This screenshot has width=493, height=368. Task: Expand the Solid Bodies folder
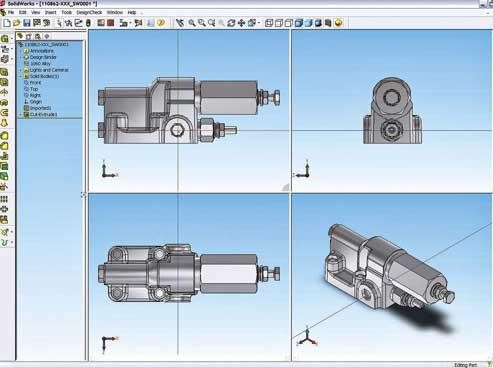click(x=21, y=76)
